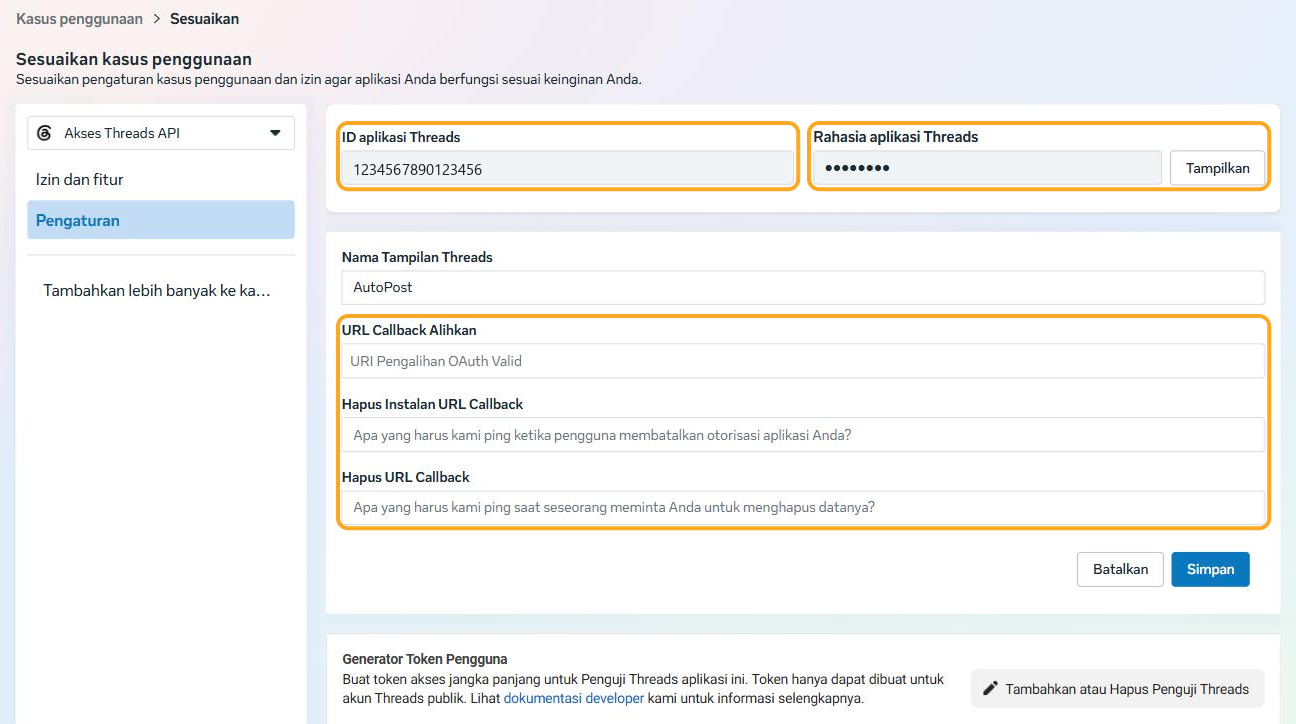
Task: Click the Rahasia aplikasi Threads label
Action: [x=896, y=137]
